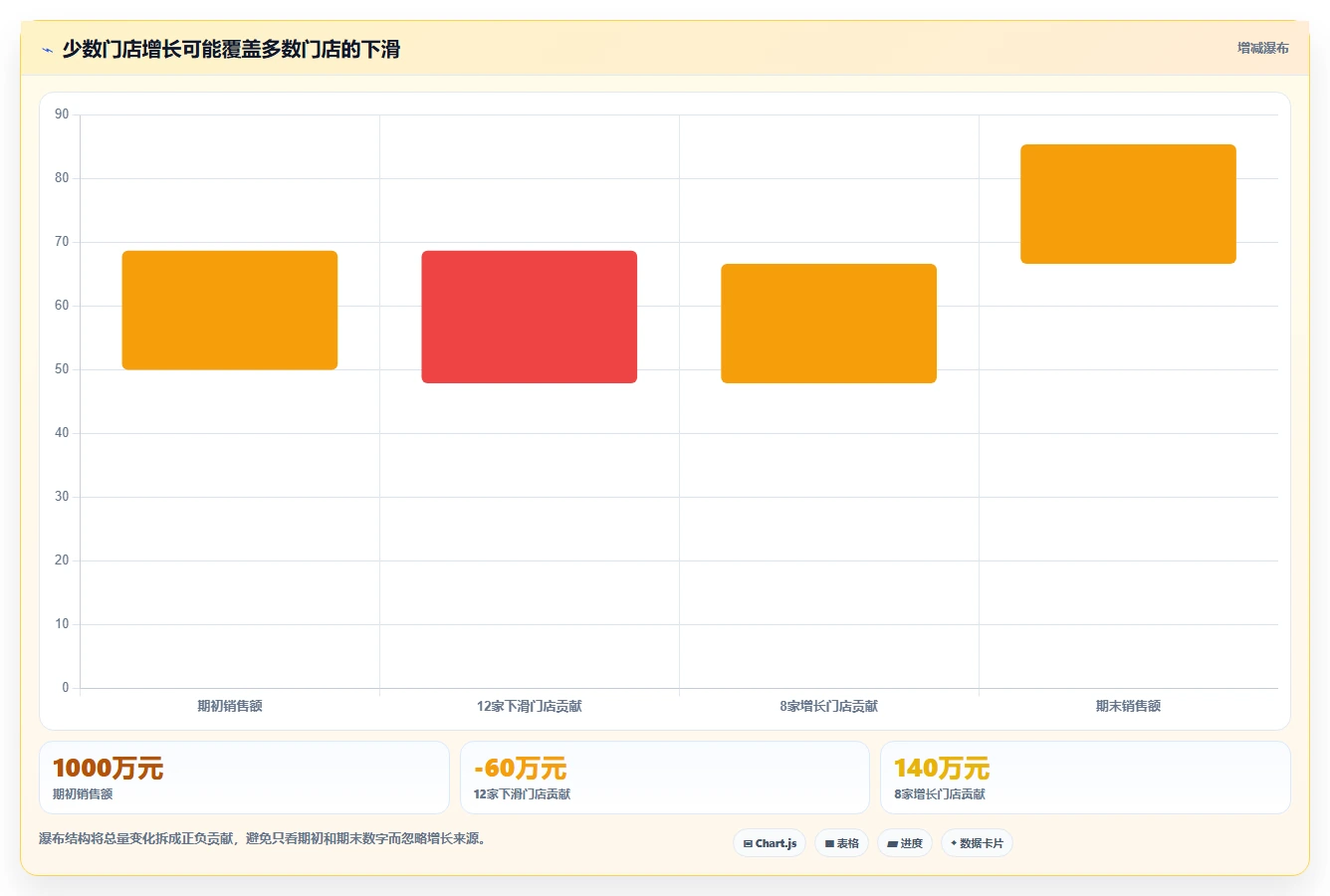Select the 进度 chip

click(x=904, y=843)
